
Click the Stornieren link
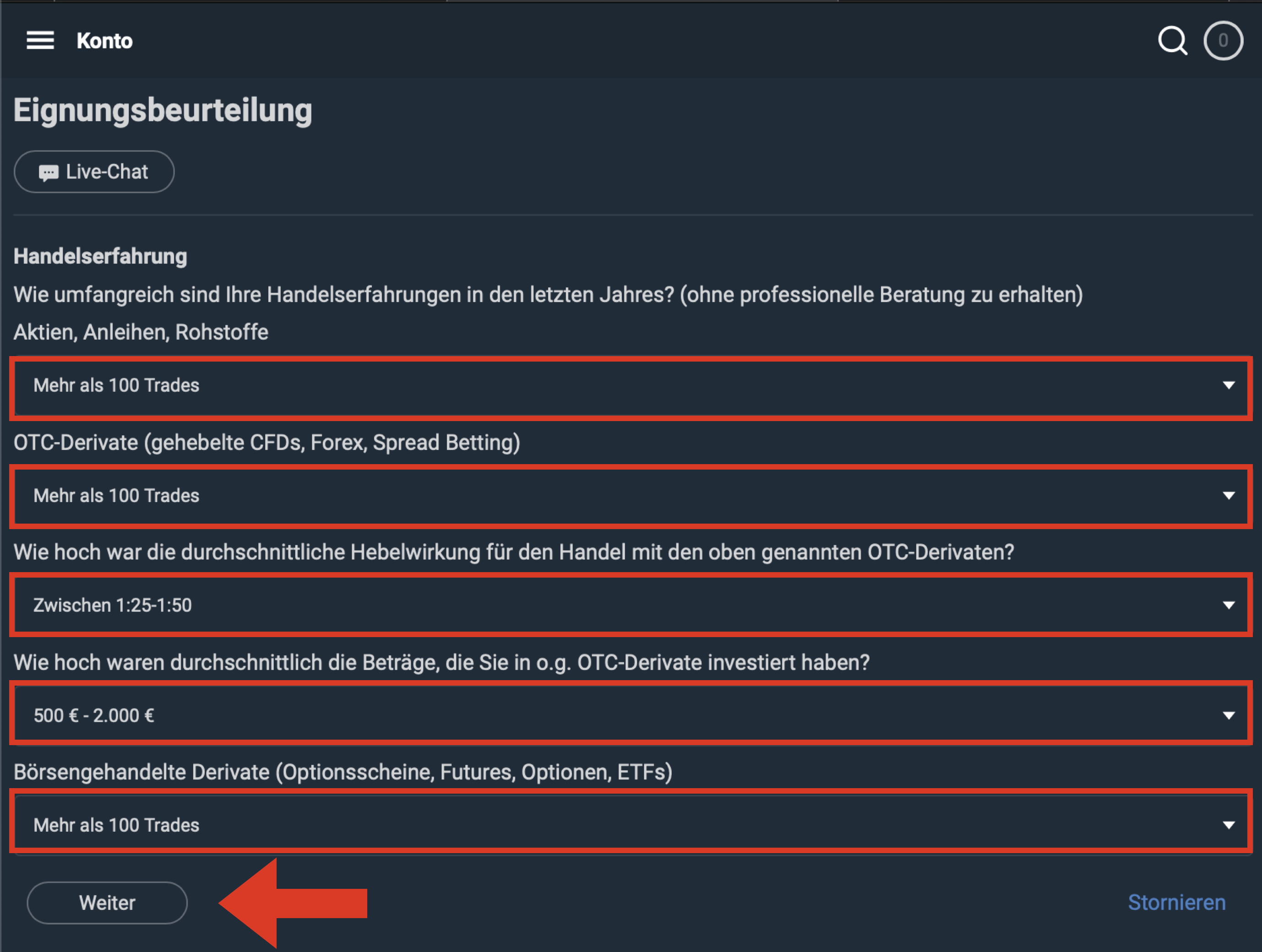click(x=1176, y=903)
